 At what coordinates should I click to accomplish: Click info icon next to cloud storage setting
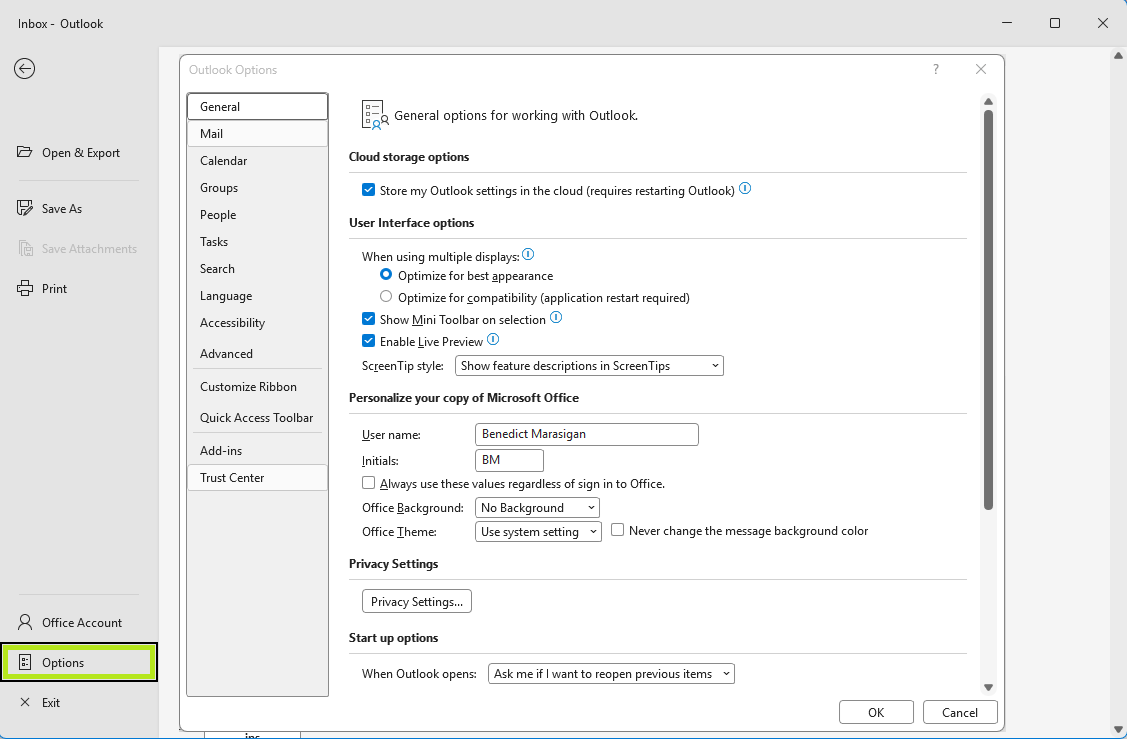745,189
